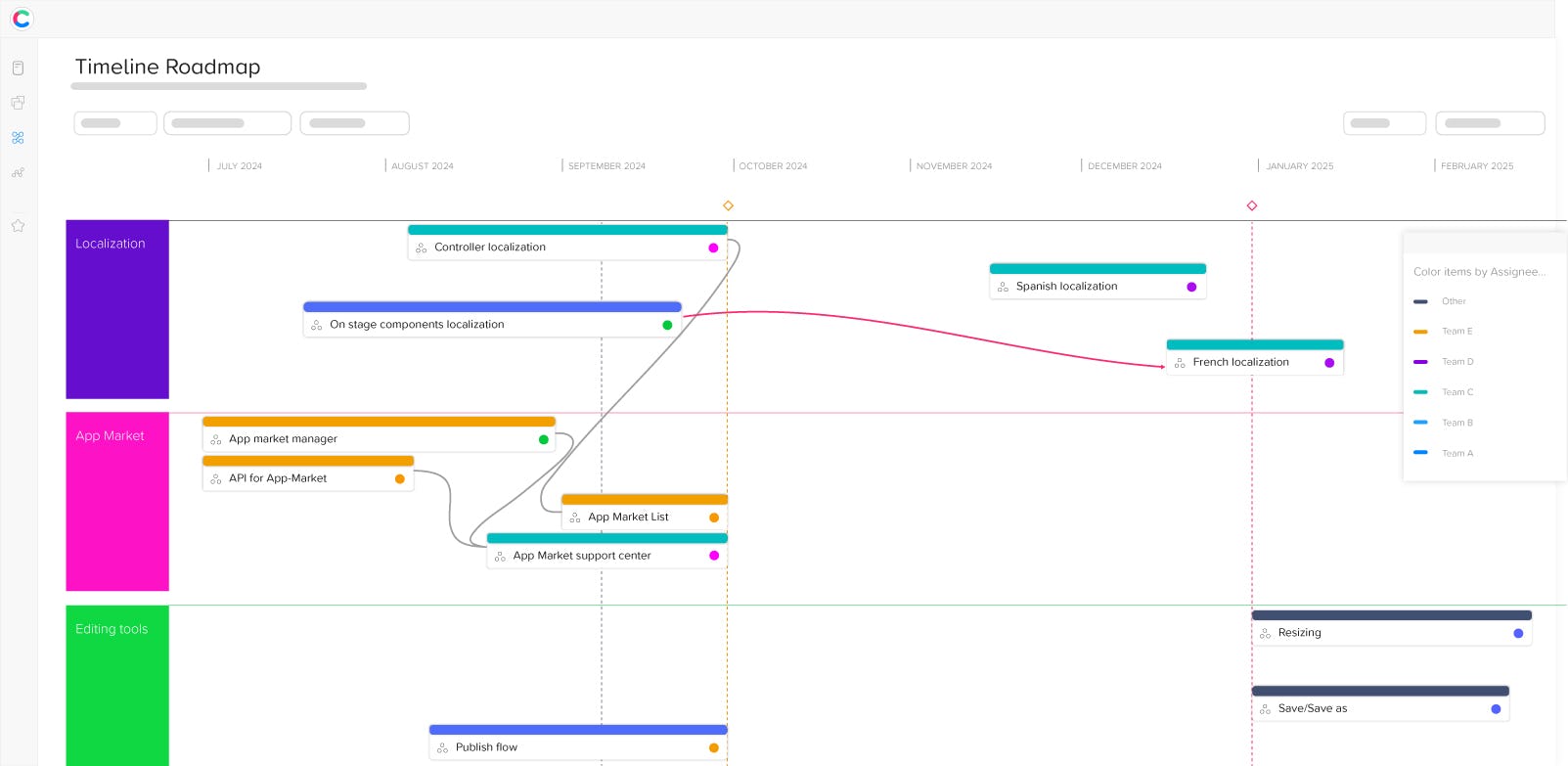Click the magenta dot on App Market support center

coord(714,556)
